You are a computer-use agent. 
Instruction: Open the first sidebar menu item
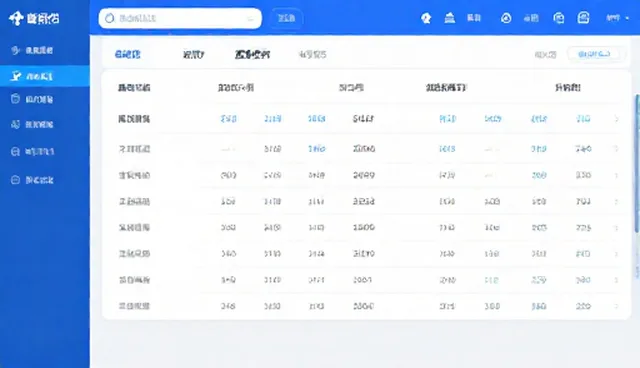45,50
